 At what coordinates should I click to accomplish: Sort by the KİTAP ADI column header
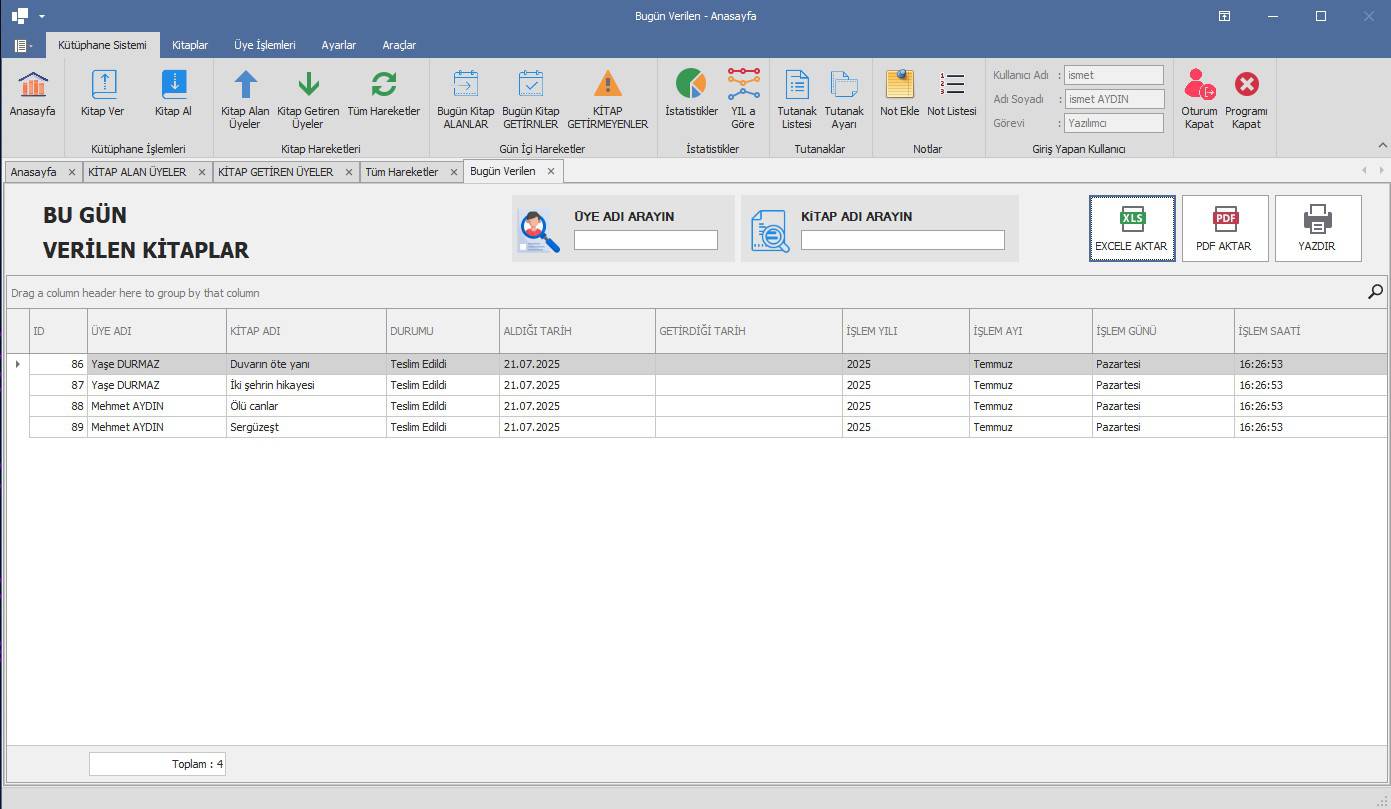click(x=305, y=331)
